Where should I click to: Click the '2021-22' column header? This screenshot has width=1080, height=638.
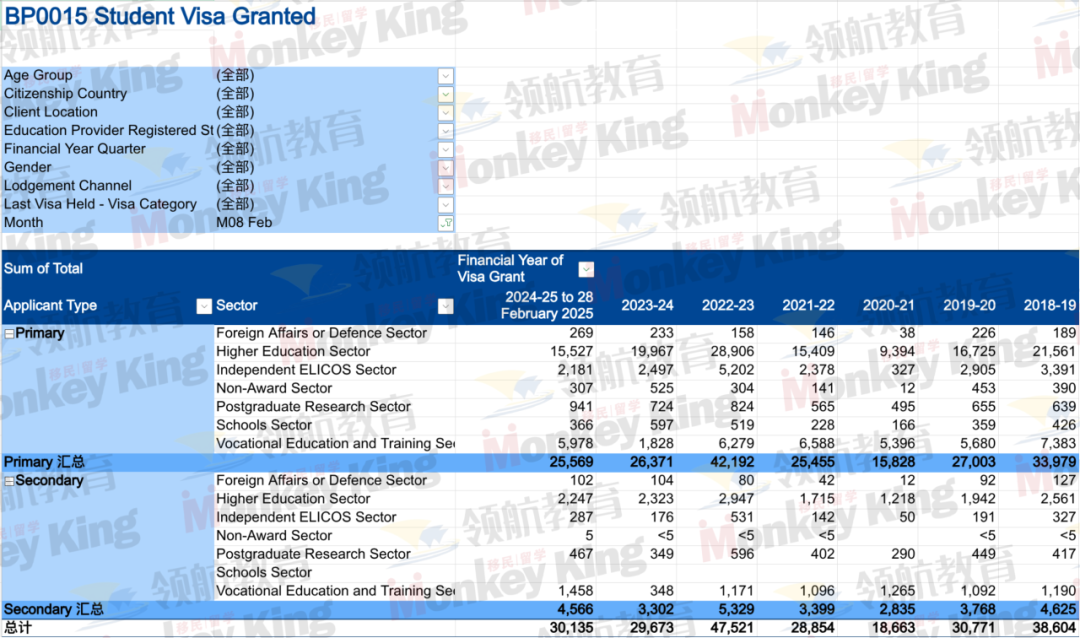pos(809,305)
